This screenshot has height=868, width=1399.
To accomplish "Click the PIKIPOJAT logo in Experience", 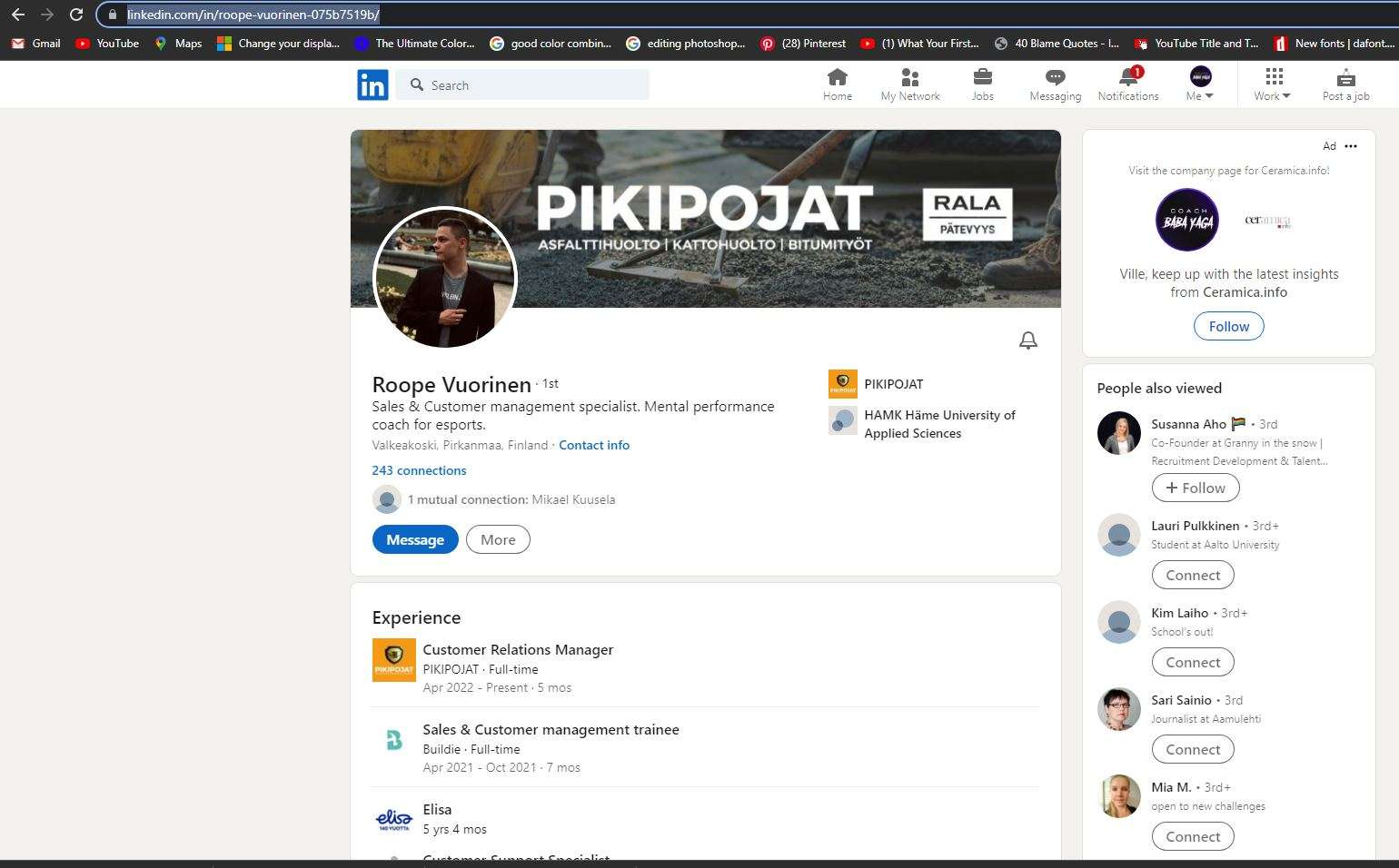I will click(394, 660).
